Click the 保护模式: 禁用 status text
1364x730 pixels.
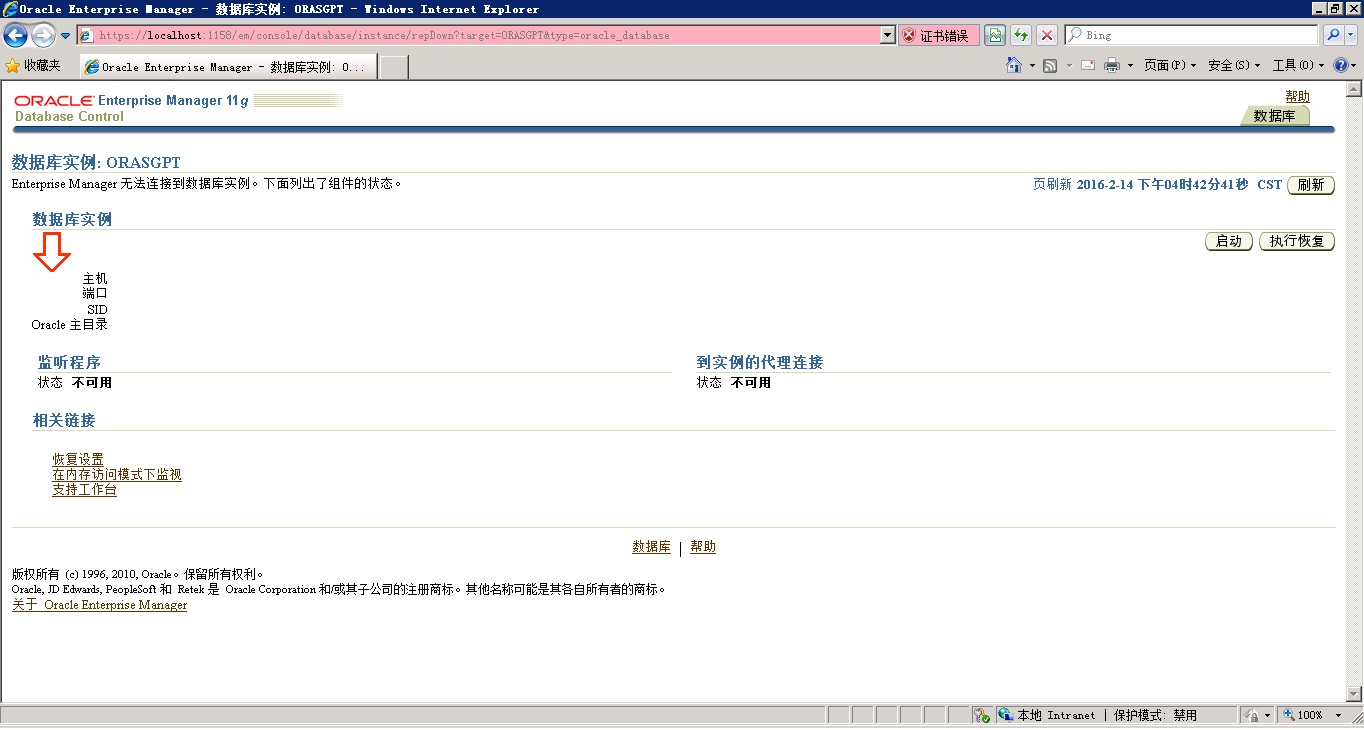1155,715
